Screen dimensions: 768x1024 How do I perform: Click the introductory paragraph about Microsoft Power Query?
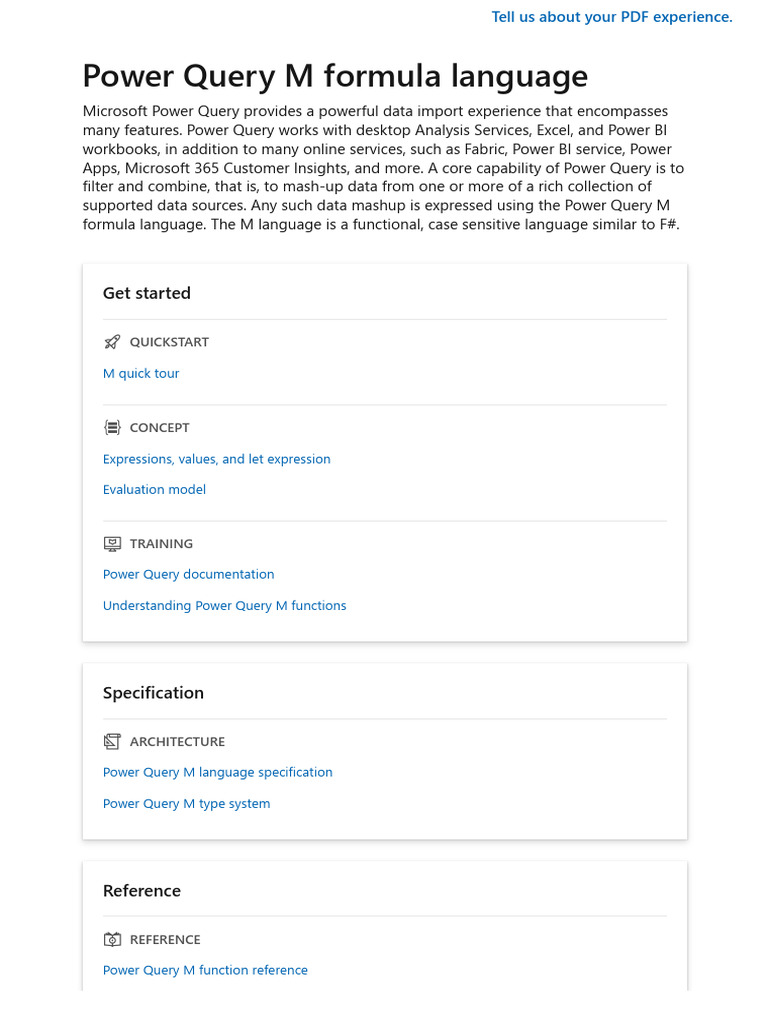coord(384,168)
